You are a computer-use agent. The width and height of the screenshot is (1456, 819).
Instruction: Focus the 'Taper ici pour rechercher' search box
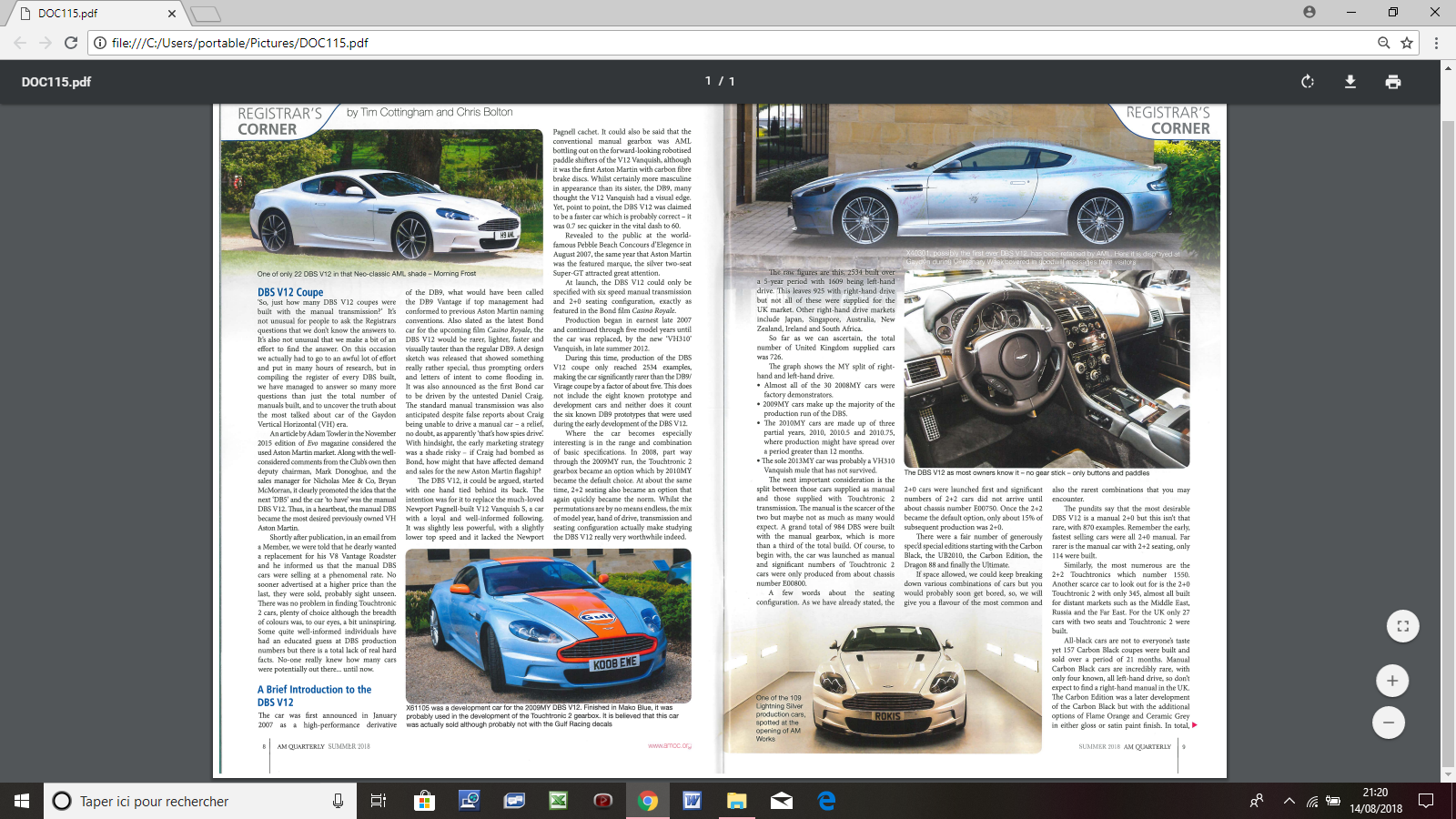tap(200, 801)
